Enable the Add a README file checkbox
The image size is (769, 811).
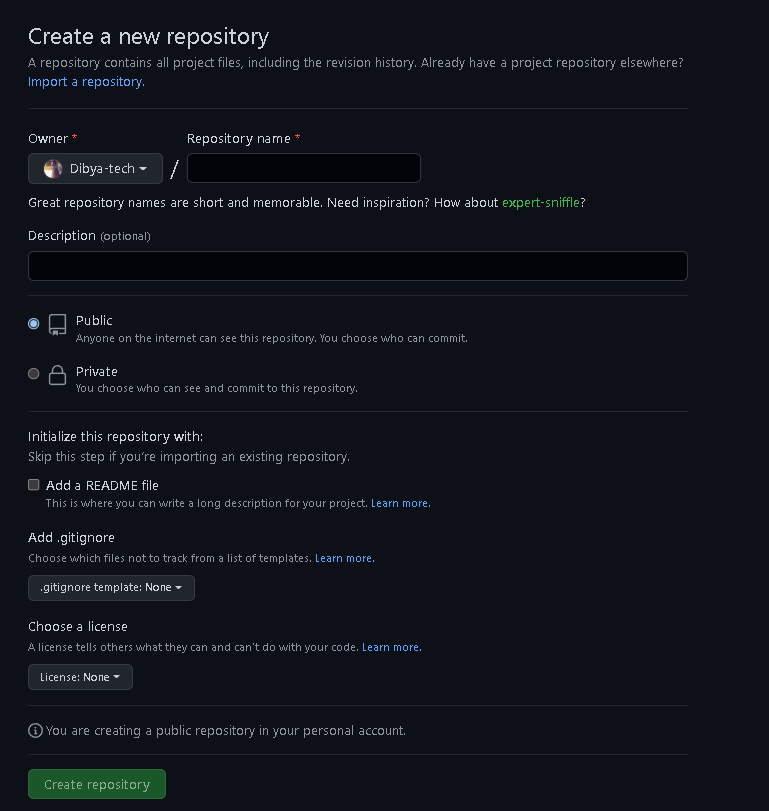point(33,484)
